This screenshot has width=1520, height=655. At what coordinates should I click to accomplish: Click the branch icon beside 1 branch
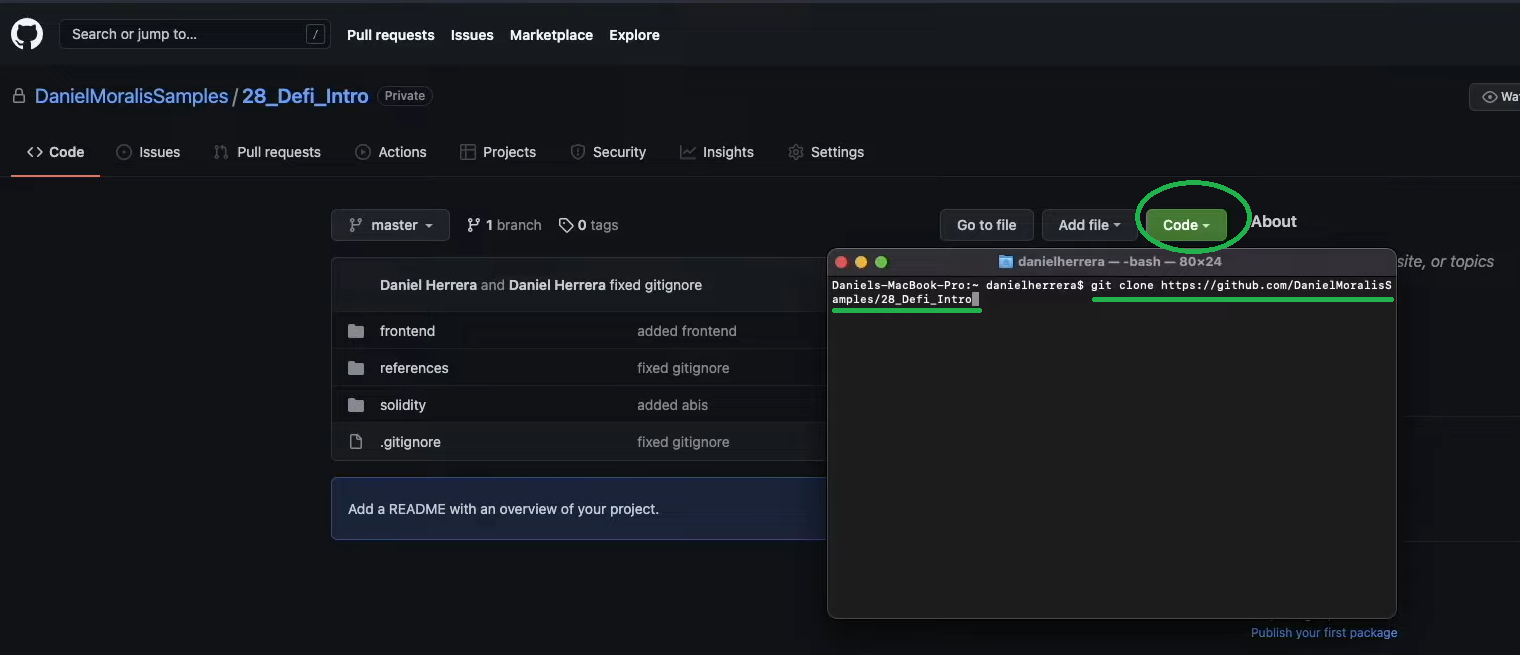click(474, 225)
